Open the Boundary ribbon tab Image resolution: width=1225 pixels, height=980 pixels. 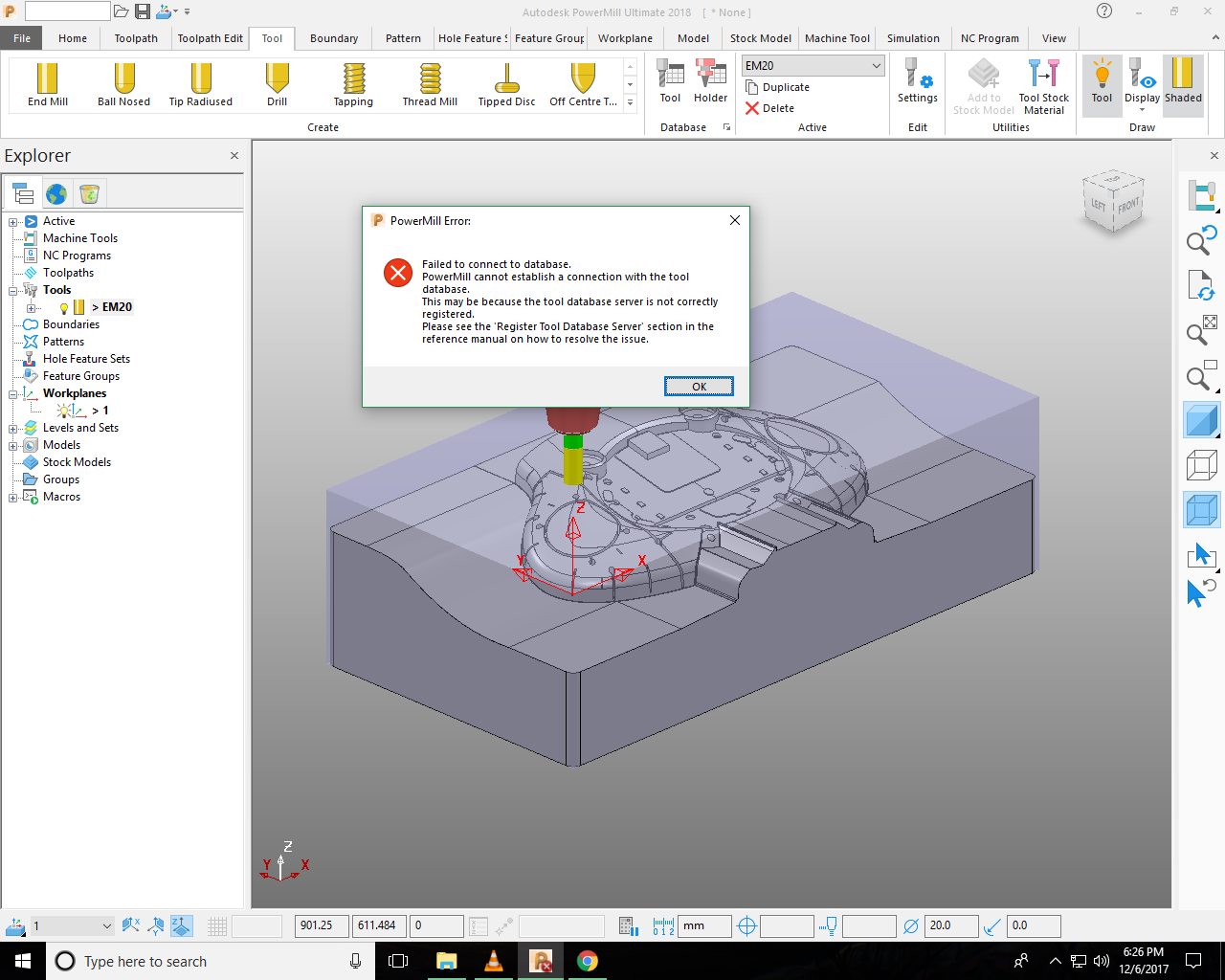coord(332,38)
